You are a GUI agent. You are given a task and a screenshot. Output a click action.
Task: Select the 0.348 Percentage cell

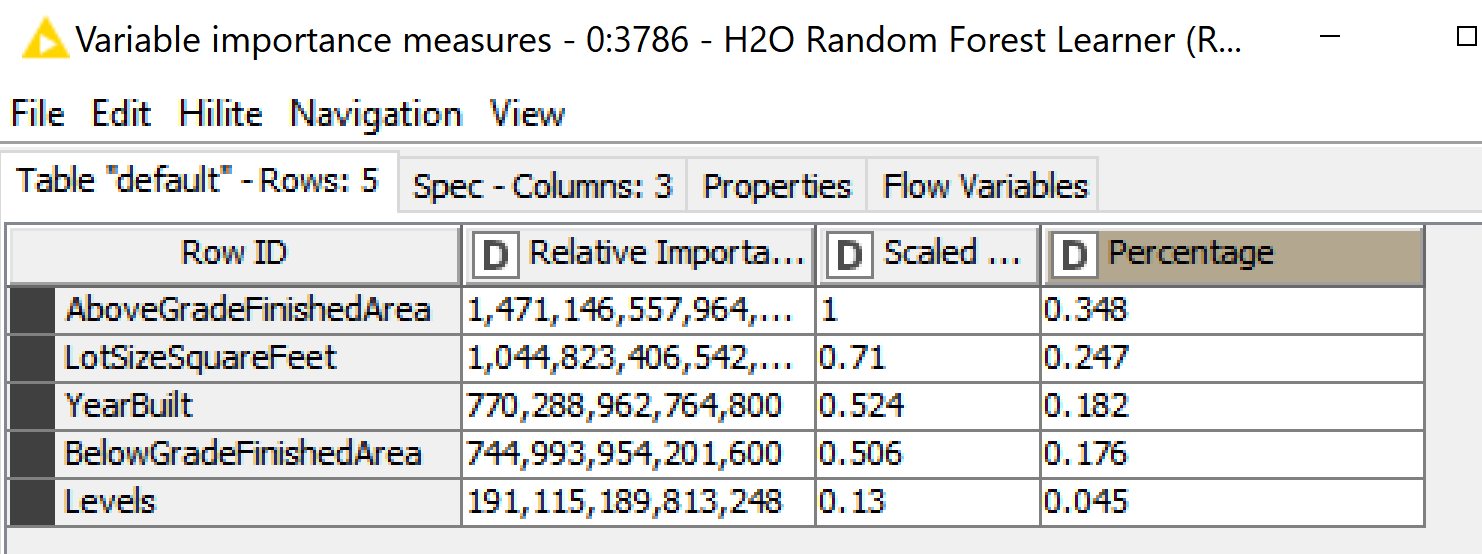coord(1232,310)
